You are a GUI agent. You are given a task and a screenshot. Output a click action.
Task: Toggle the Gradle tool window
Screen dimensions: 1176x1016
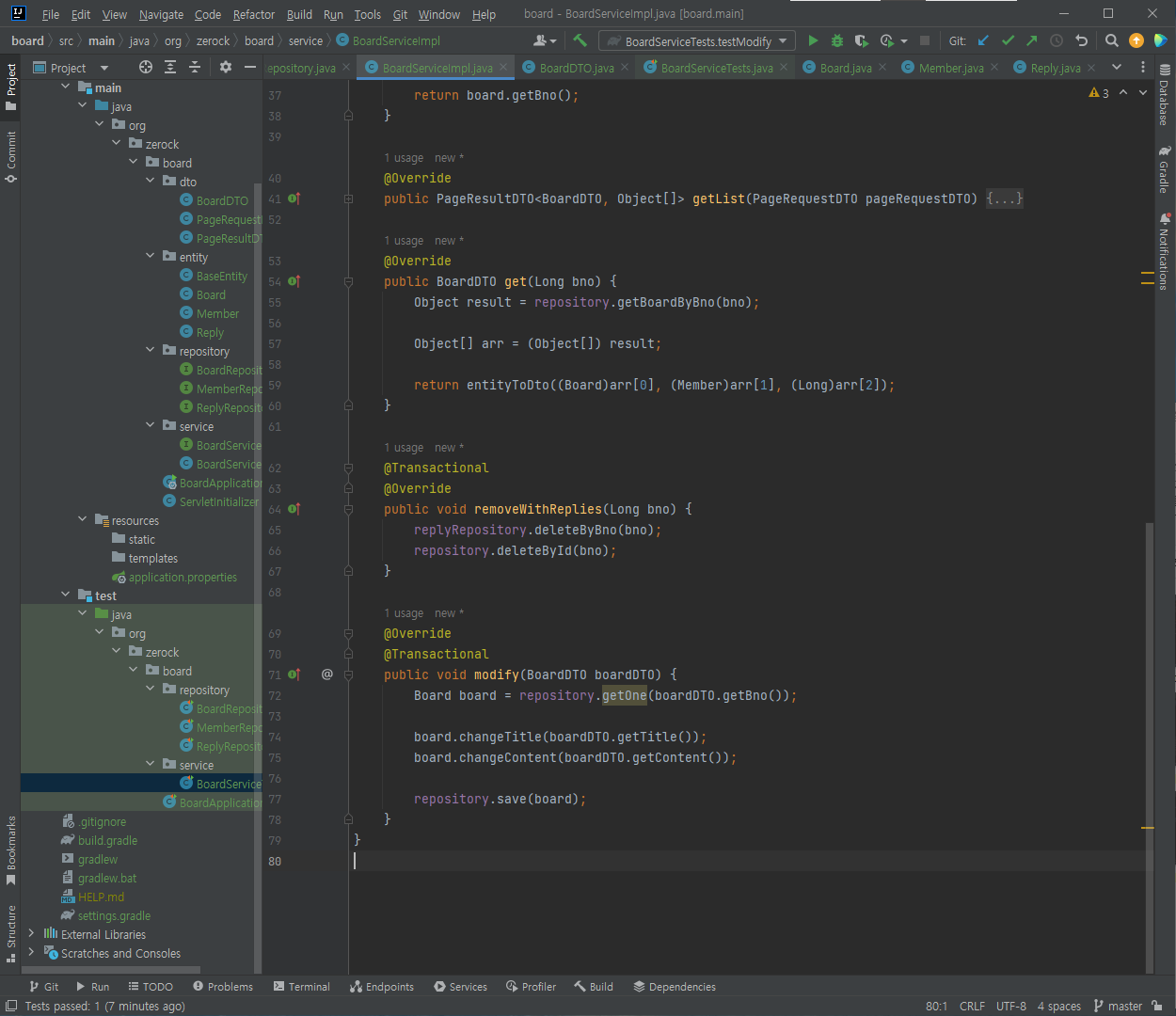pyautogui.click(x=1165, y=169)
